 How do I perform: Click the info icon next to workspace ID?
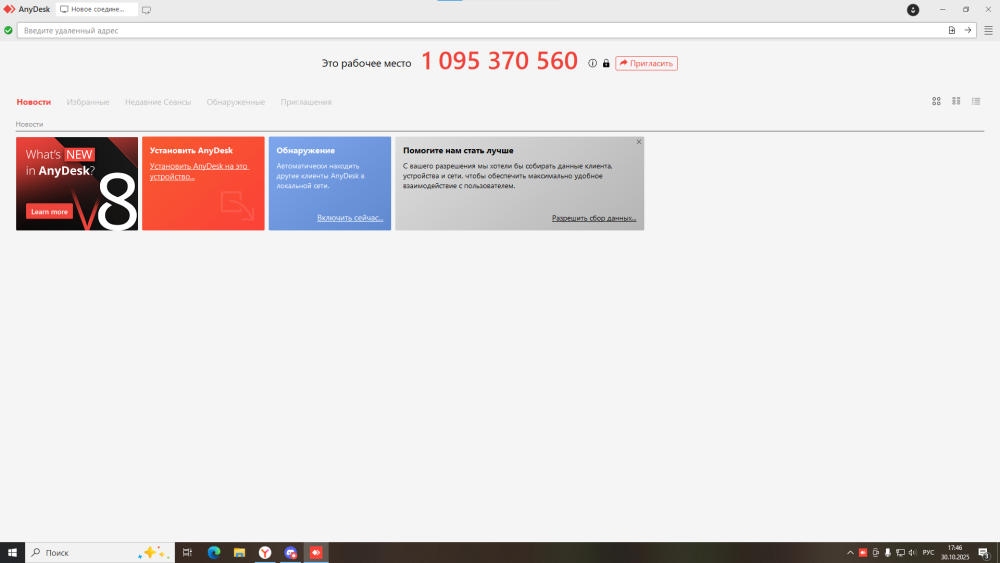coord(592,63)
